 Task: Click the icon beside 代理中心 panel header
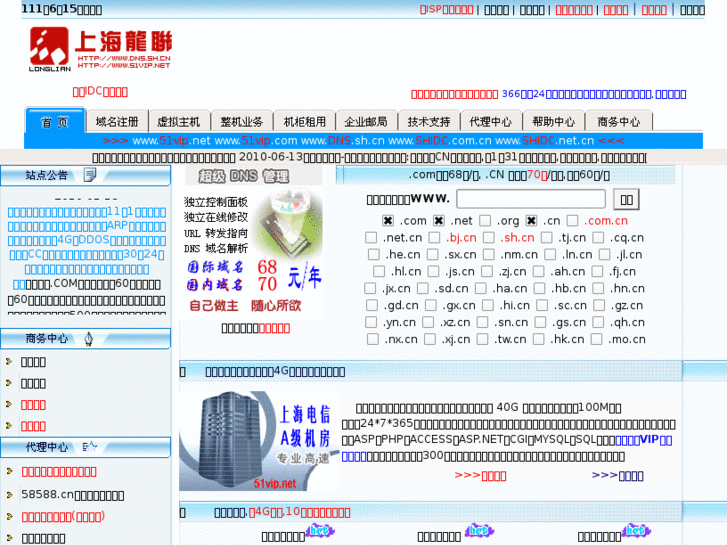pos(89,447)
